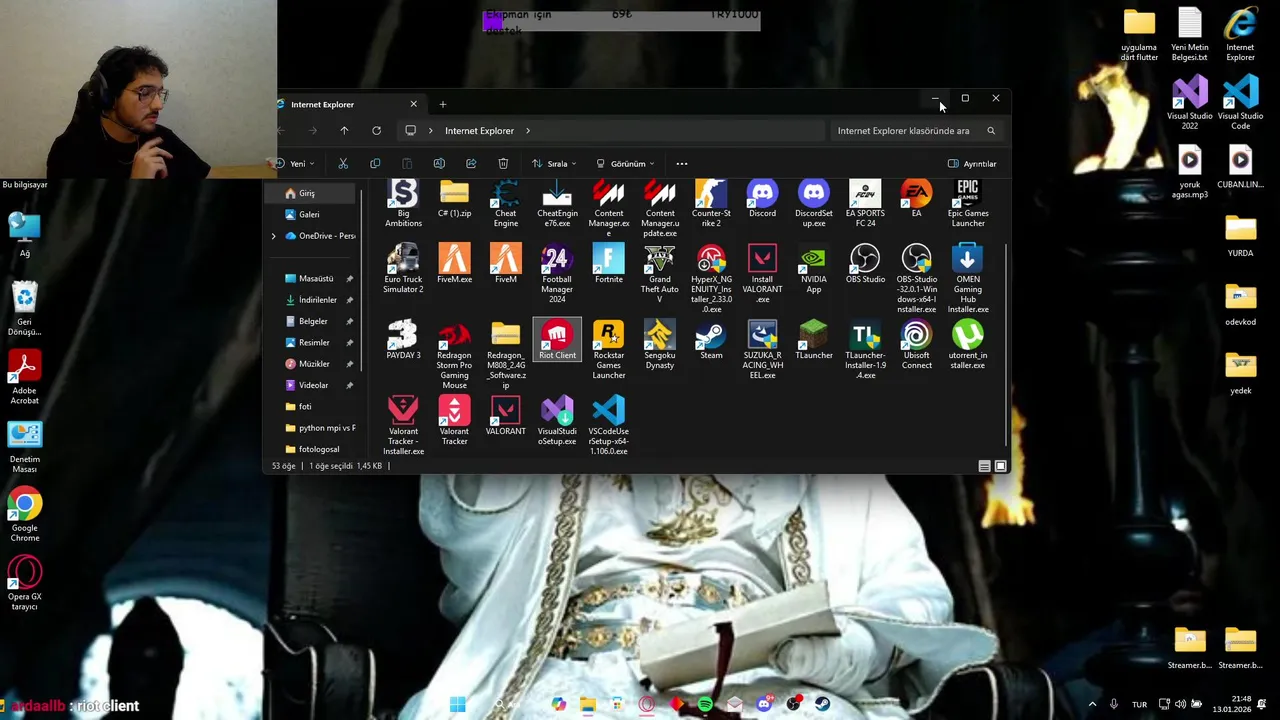Click the Copy toolbar icon

[x=375, y=164]
